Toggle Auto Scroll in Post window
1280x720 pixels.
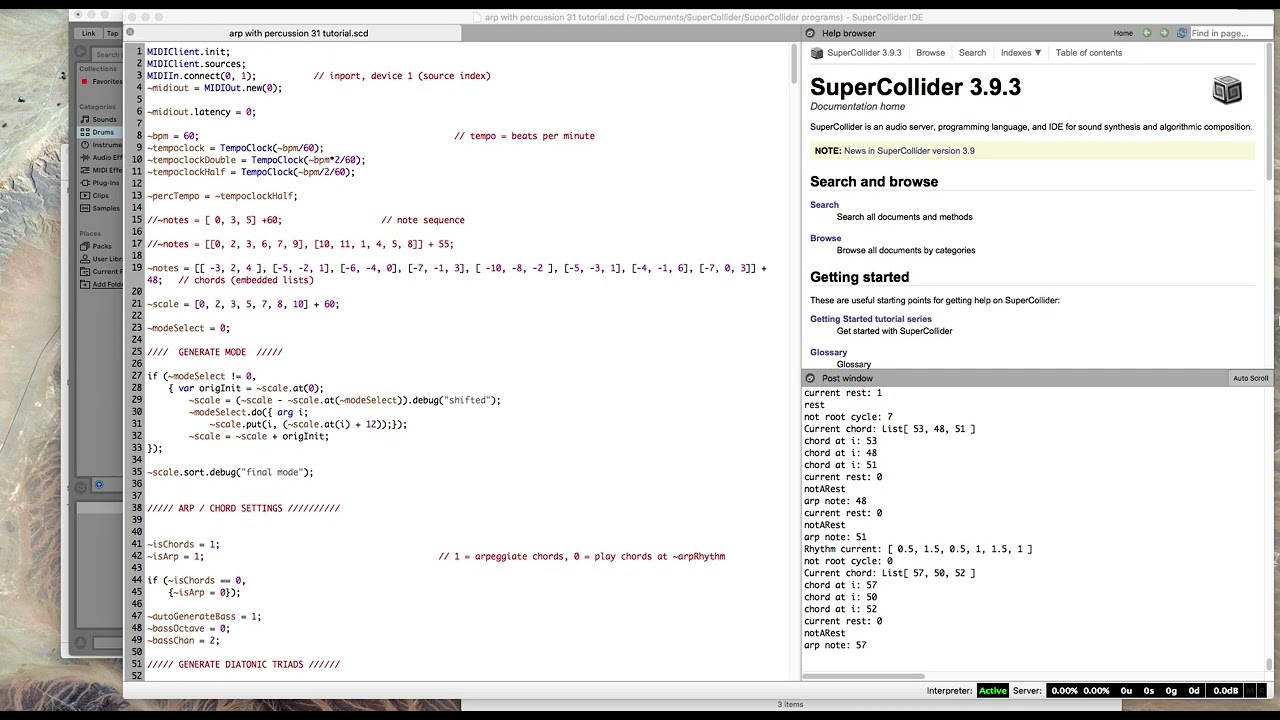point(1250,378)
